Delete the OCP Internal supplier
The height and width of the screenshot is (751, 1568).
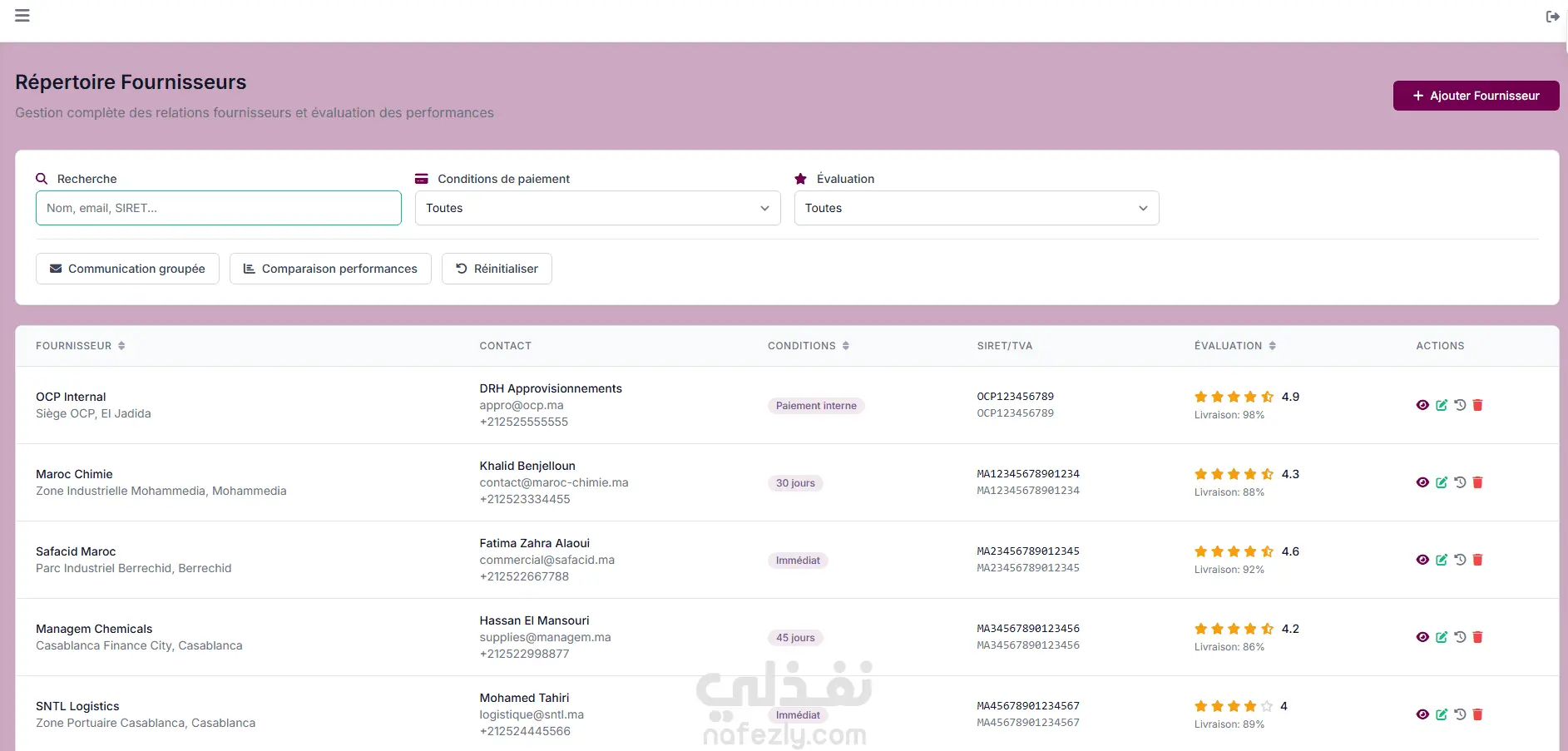coord(1478,405)
